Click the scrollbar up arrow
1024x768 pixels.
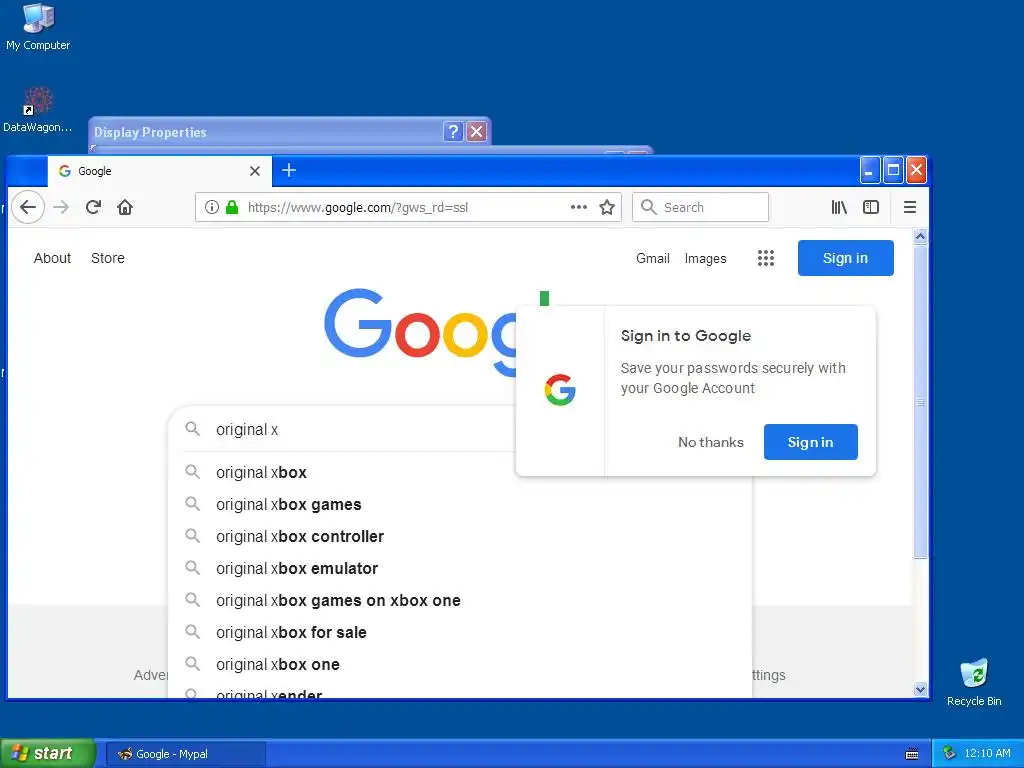[920, 236]
